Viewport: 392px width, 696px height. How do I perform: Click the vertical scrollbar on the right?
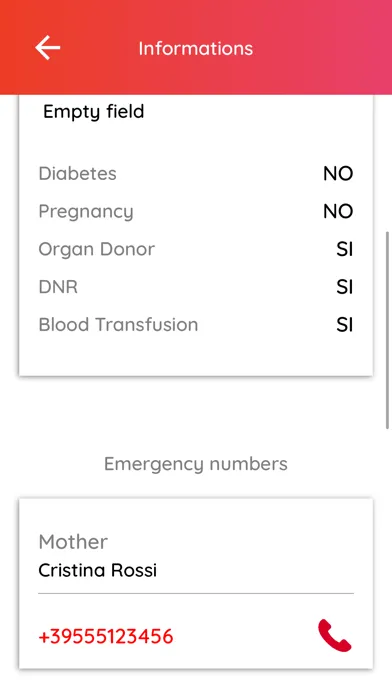(388, 330)
